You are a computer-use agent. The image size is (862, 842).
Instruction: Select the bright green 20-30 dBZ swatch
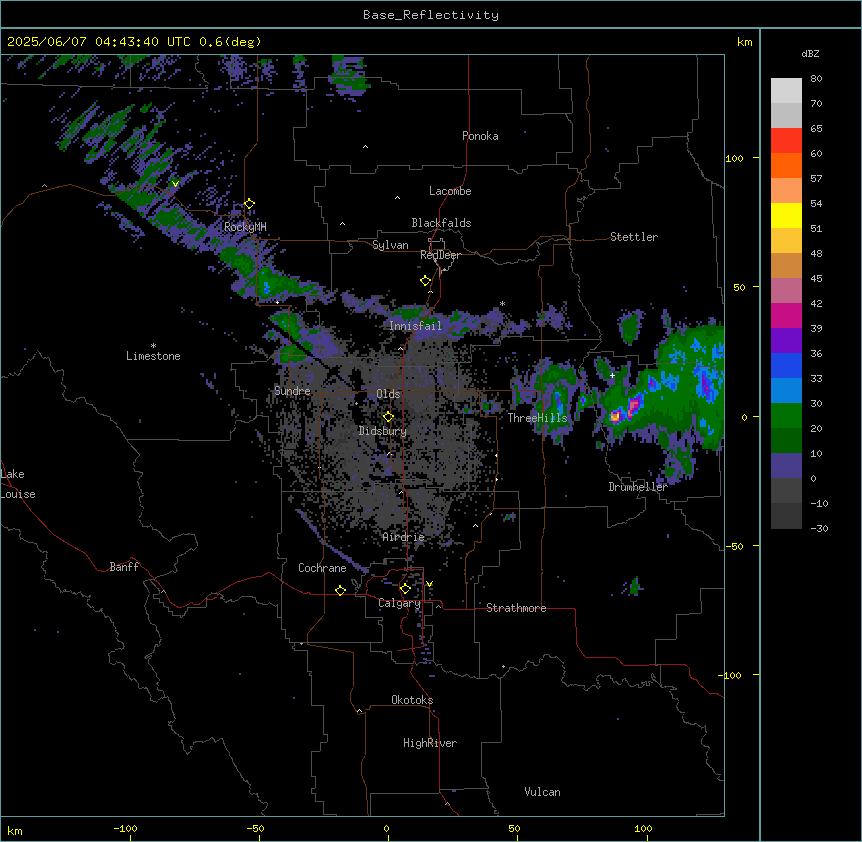pyautogui.click(x=786, y=416)
